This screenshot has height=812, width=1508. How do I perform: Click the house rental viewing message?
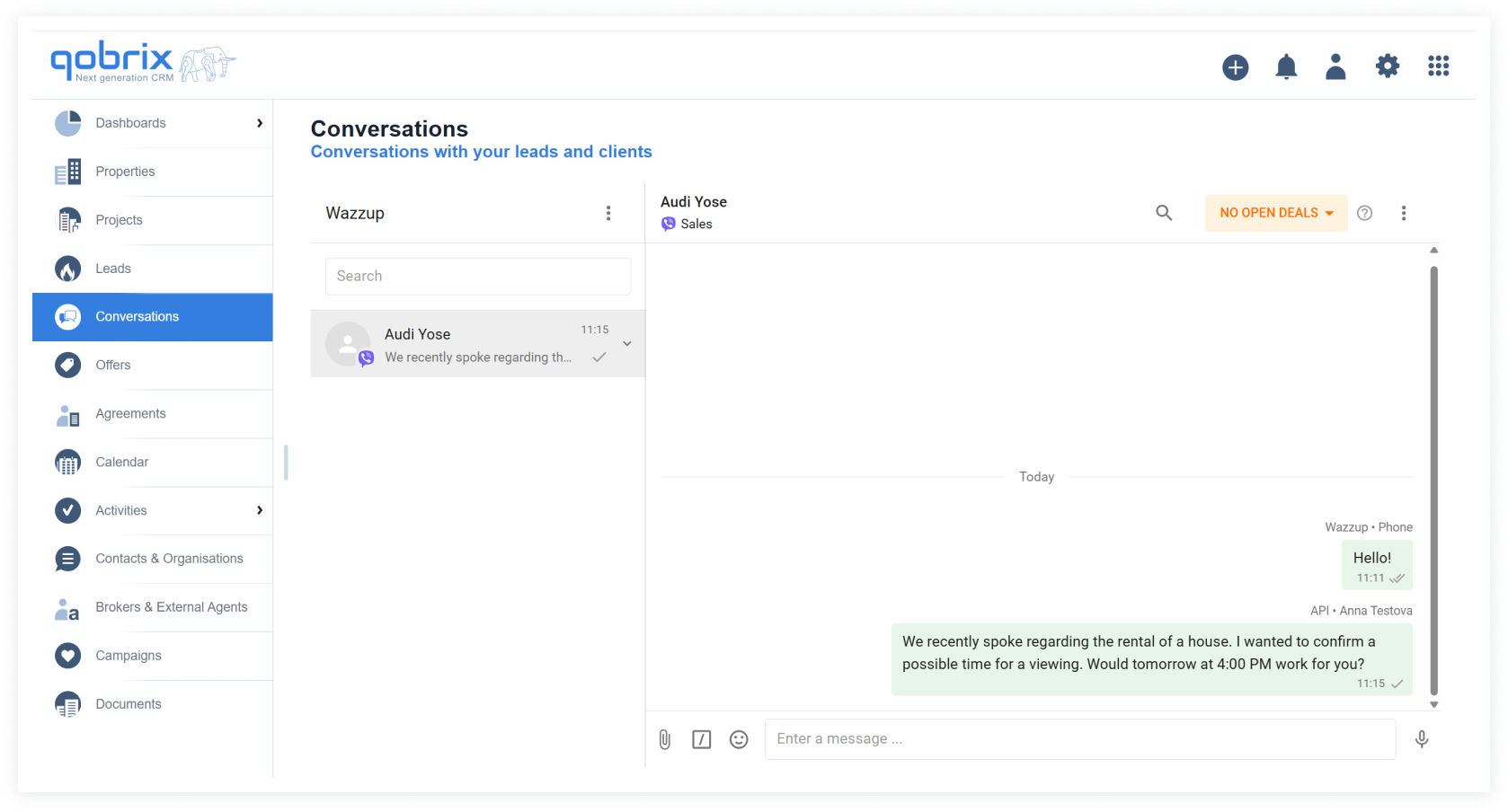pos(1152,659)
